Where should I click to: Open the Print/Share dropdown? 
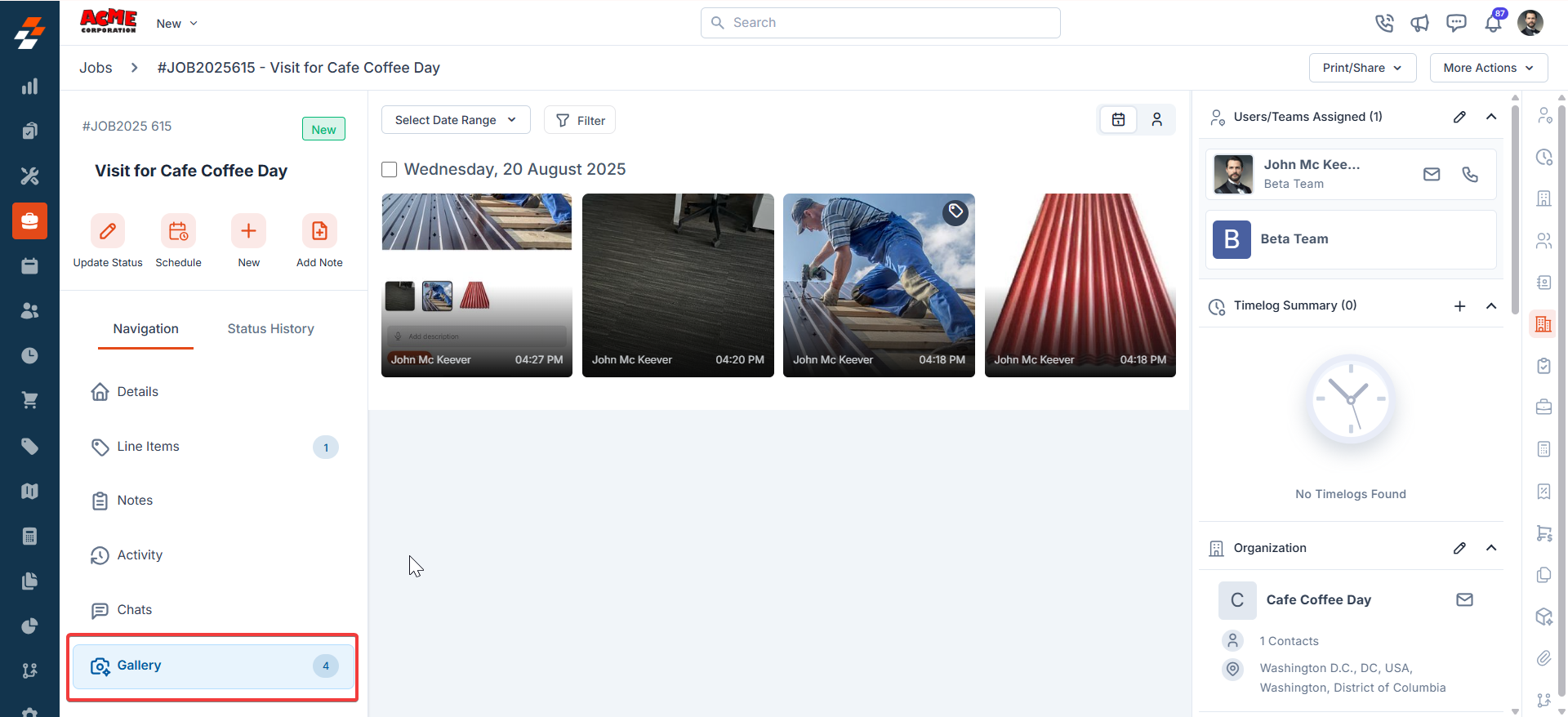1363,68
